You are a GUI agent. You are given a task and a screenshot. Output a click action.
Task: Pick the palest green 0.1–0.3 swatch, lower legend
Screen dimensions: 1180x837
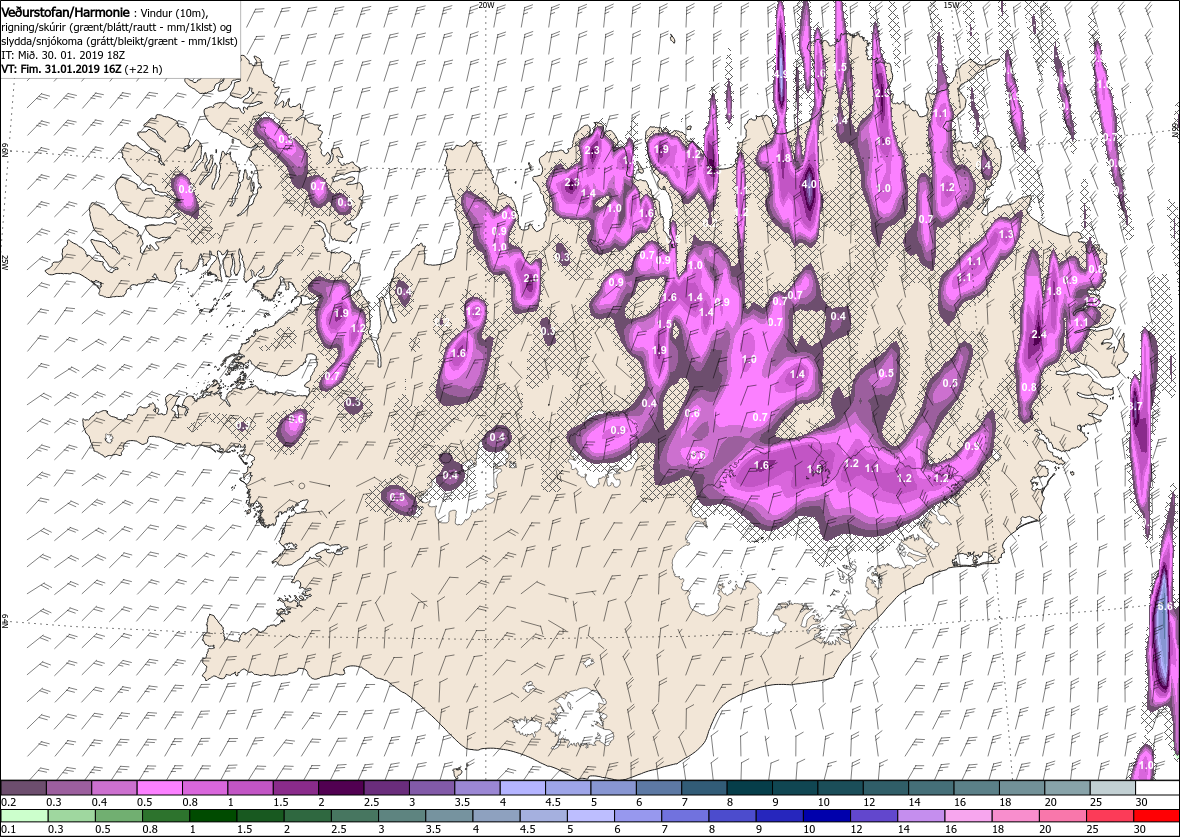click(24, 816)
